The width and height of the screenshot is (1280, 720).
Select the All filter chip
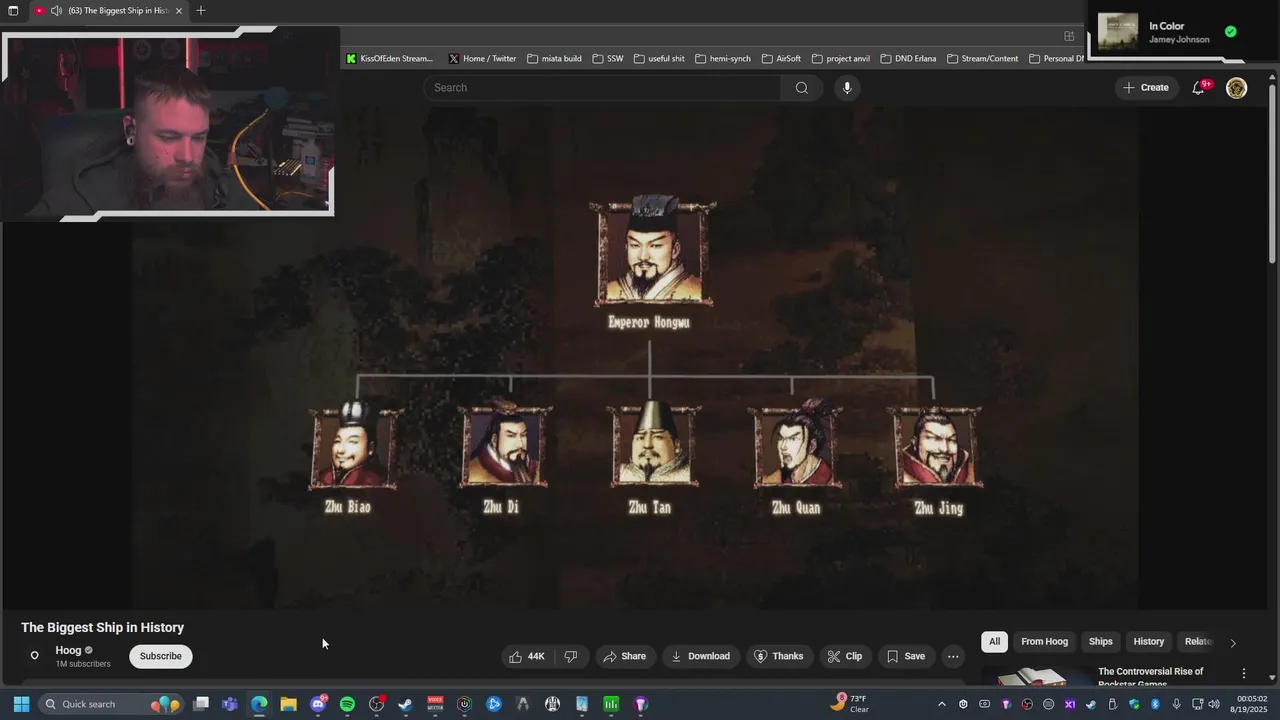click(994, 642)
